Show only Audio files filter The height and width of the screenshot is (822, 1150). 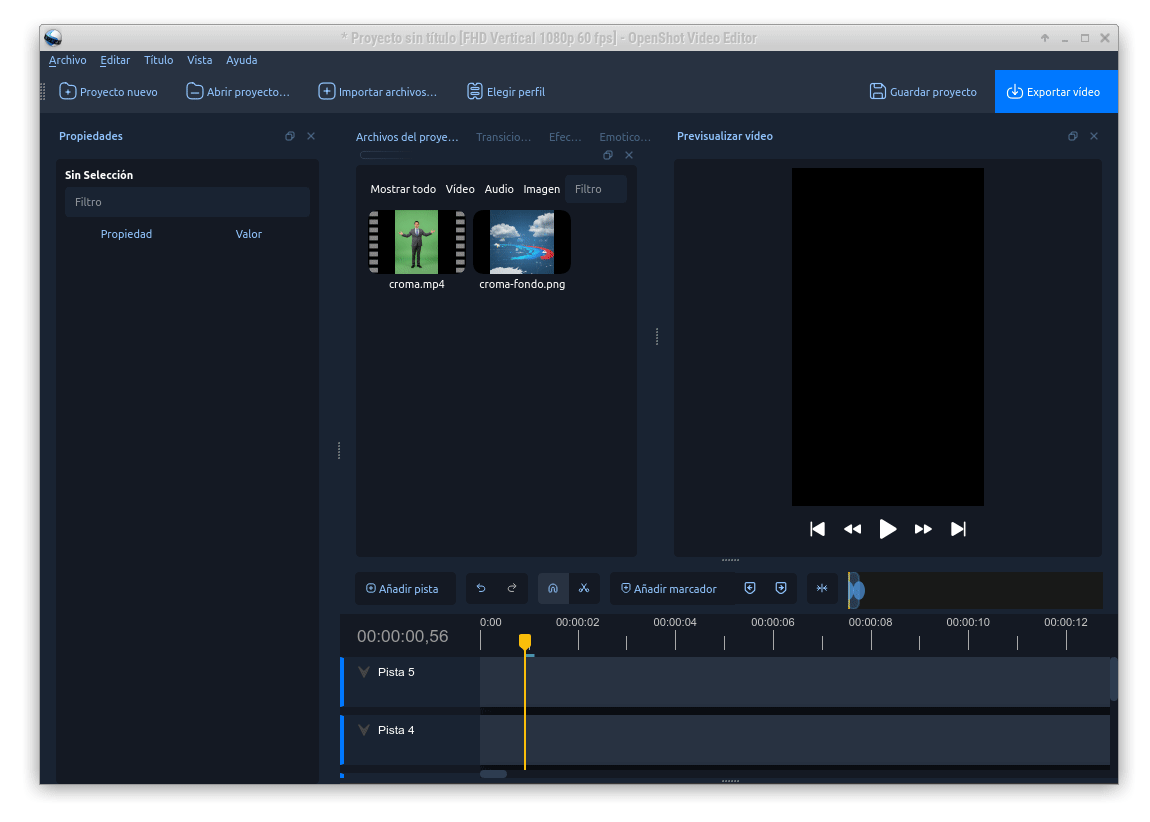pos(499,189)
